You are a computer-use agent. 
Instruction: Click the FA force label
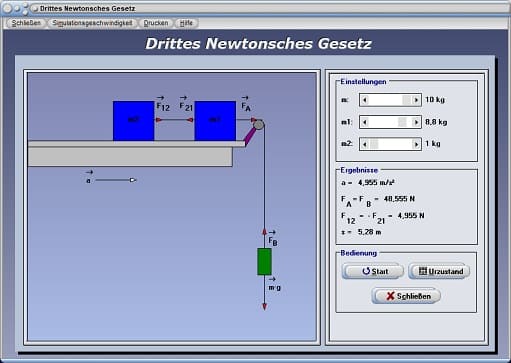pos(246,104)
